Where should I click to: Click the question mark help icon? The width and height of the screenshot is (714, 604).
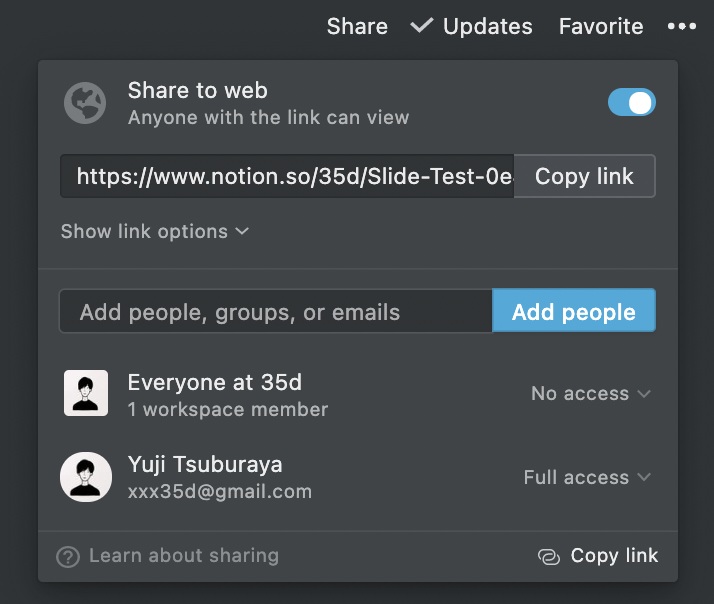68,557
